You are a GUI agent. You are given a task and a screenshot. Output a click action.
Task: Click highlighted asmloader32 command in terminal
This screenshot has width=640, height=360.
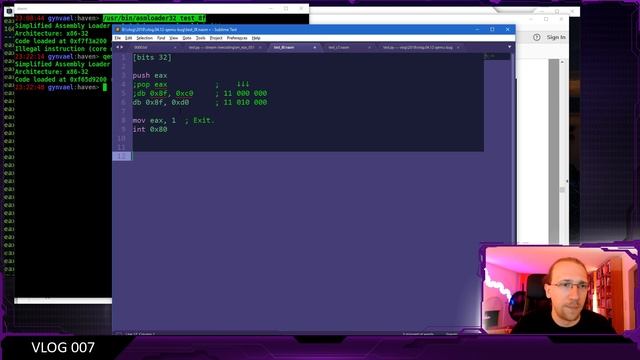point(154,18)
